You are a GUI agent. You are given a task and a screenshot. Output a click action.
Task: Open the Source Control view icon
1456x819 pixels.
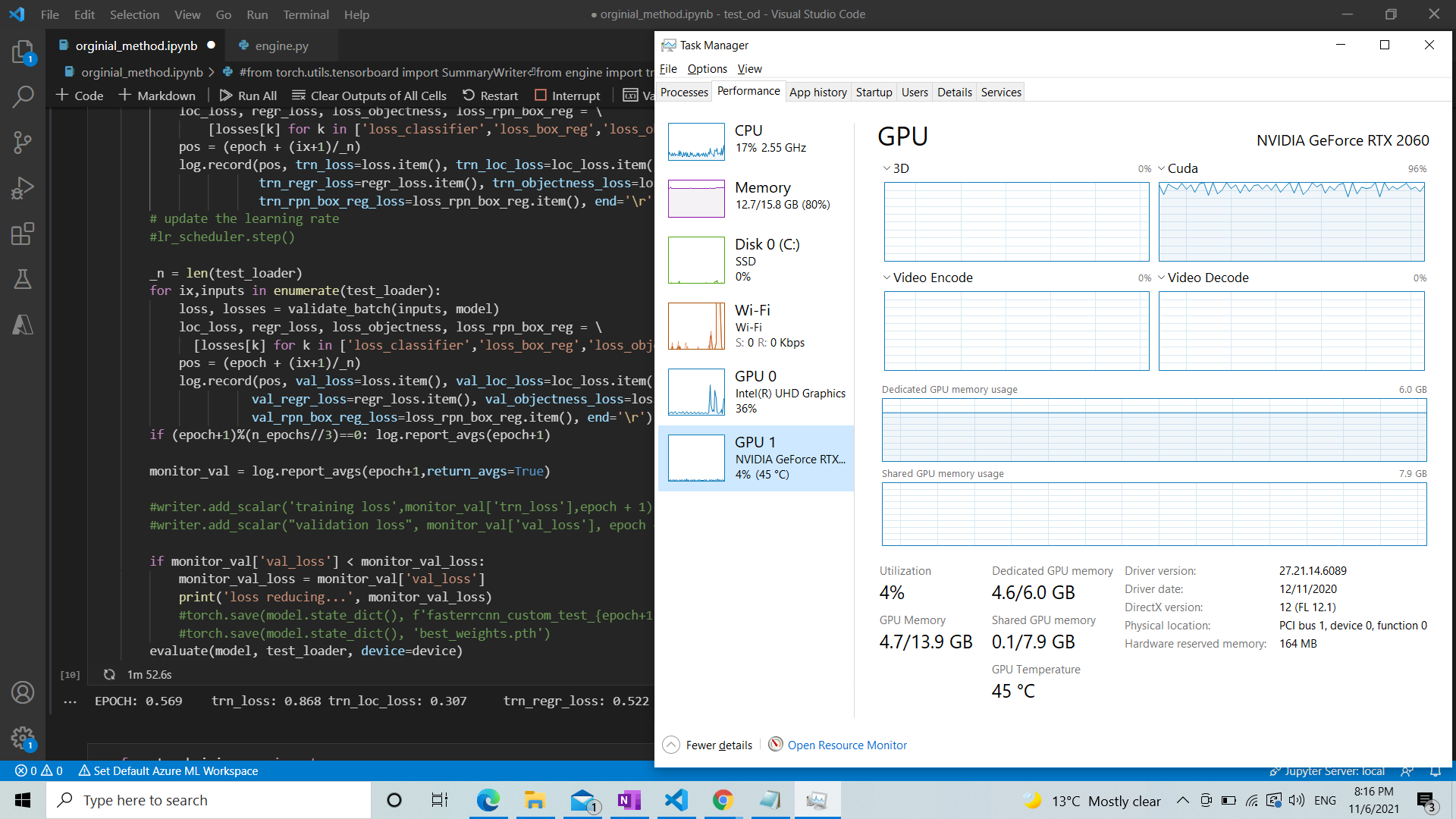pos(23,142)
